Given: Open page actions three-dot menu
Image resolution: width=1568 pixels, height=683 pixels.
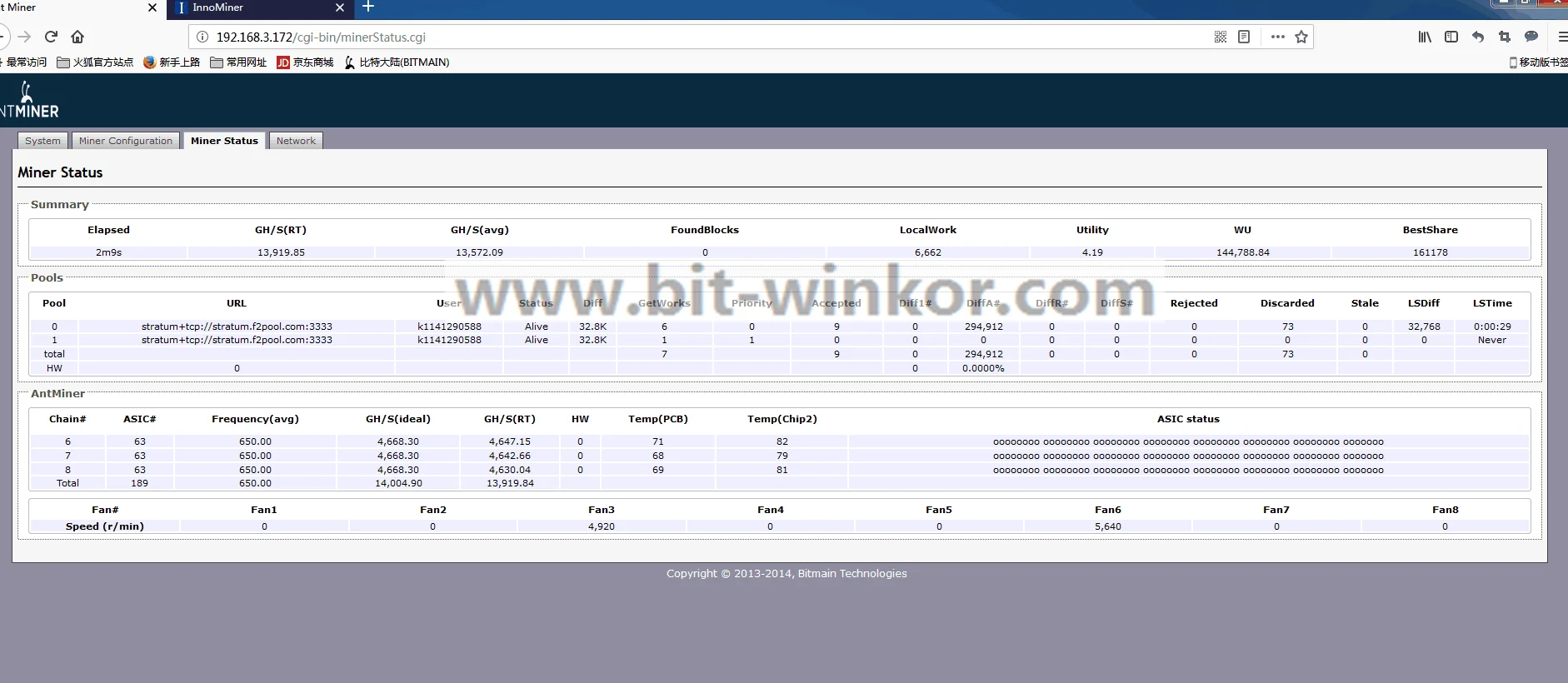Looking at the screenshot, I should 1277,37.
